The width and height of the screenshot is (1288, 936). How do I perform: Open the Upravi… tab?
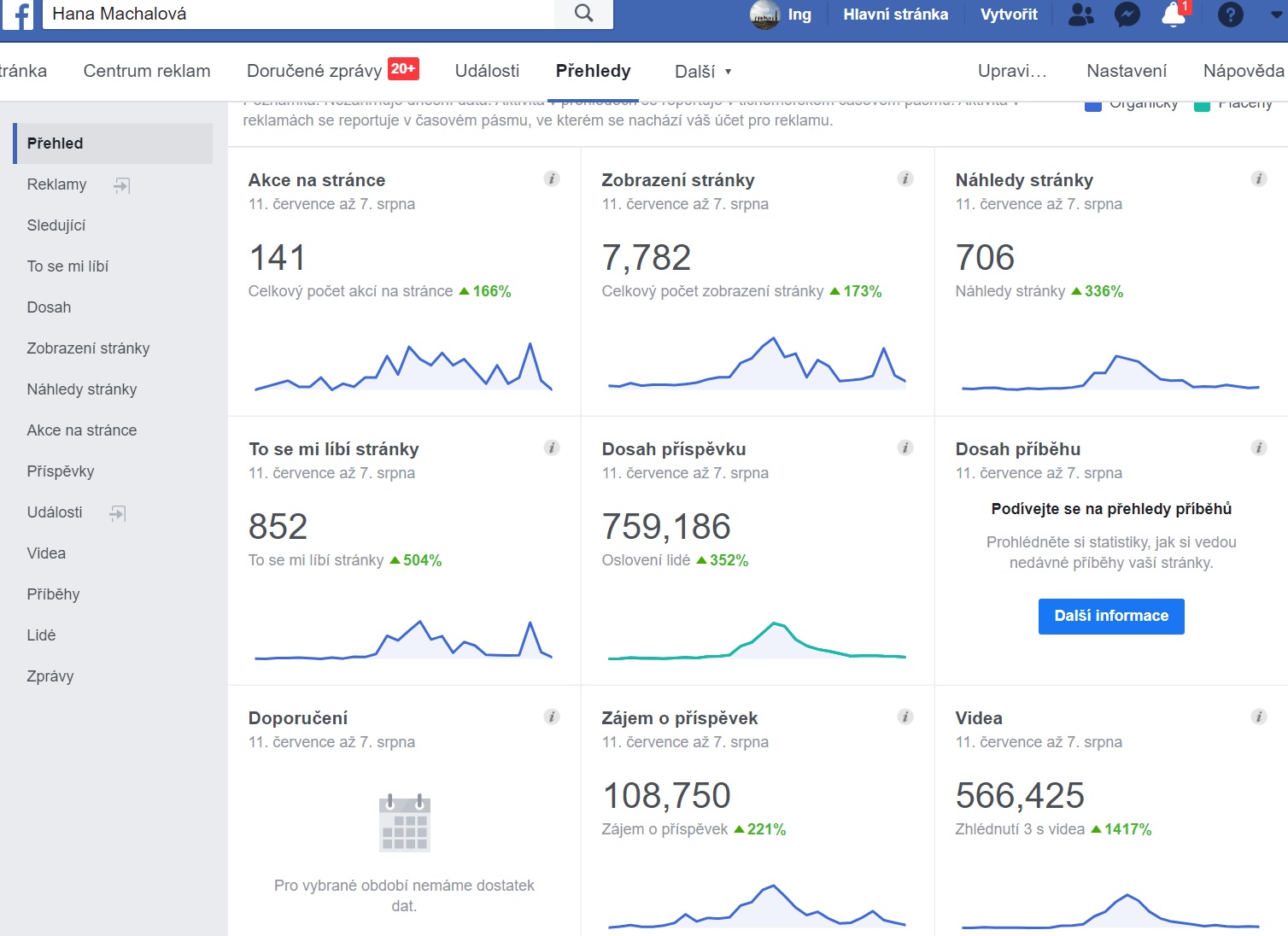[x=1012, y=71]
